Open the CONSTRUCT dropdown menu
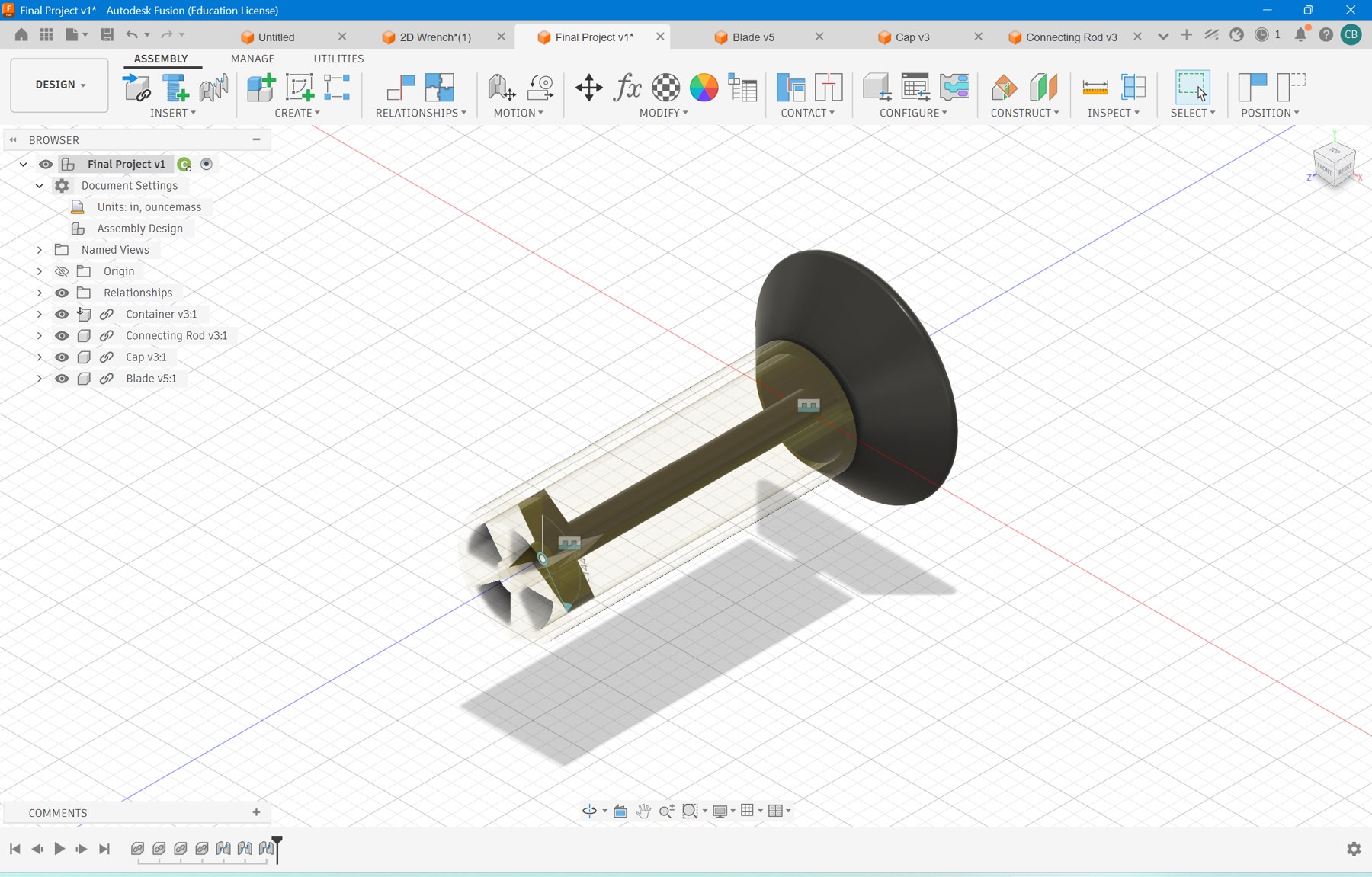The width and height of the screenshot is (1372, 877). pyautogui.click(x=1024, y=113)
